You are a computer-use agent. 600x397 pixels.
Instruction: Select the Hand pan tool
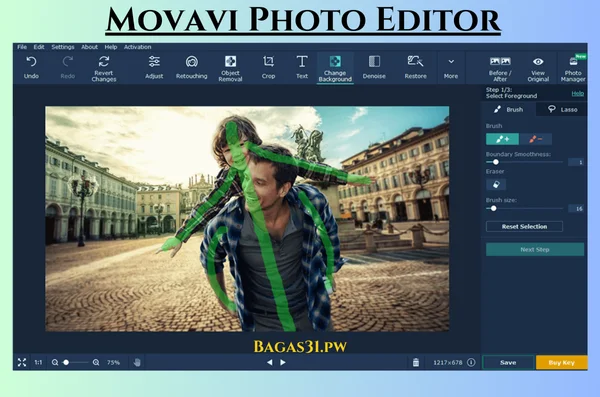[137, 362]
